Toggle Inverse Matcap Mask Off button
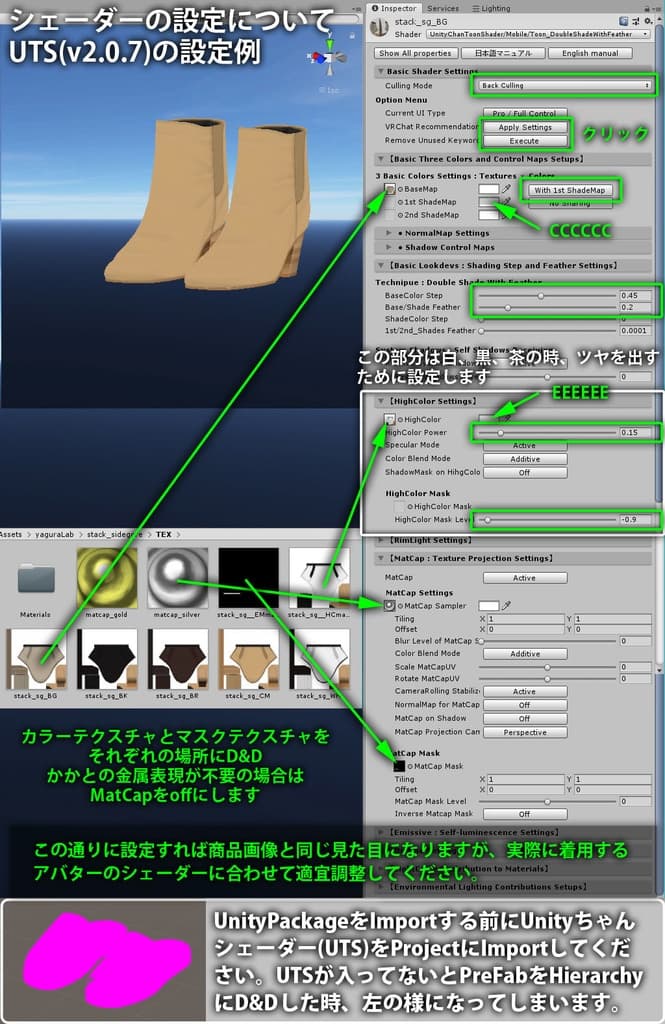This screenshot has height=1024, width=665. (x=525, y=814)
